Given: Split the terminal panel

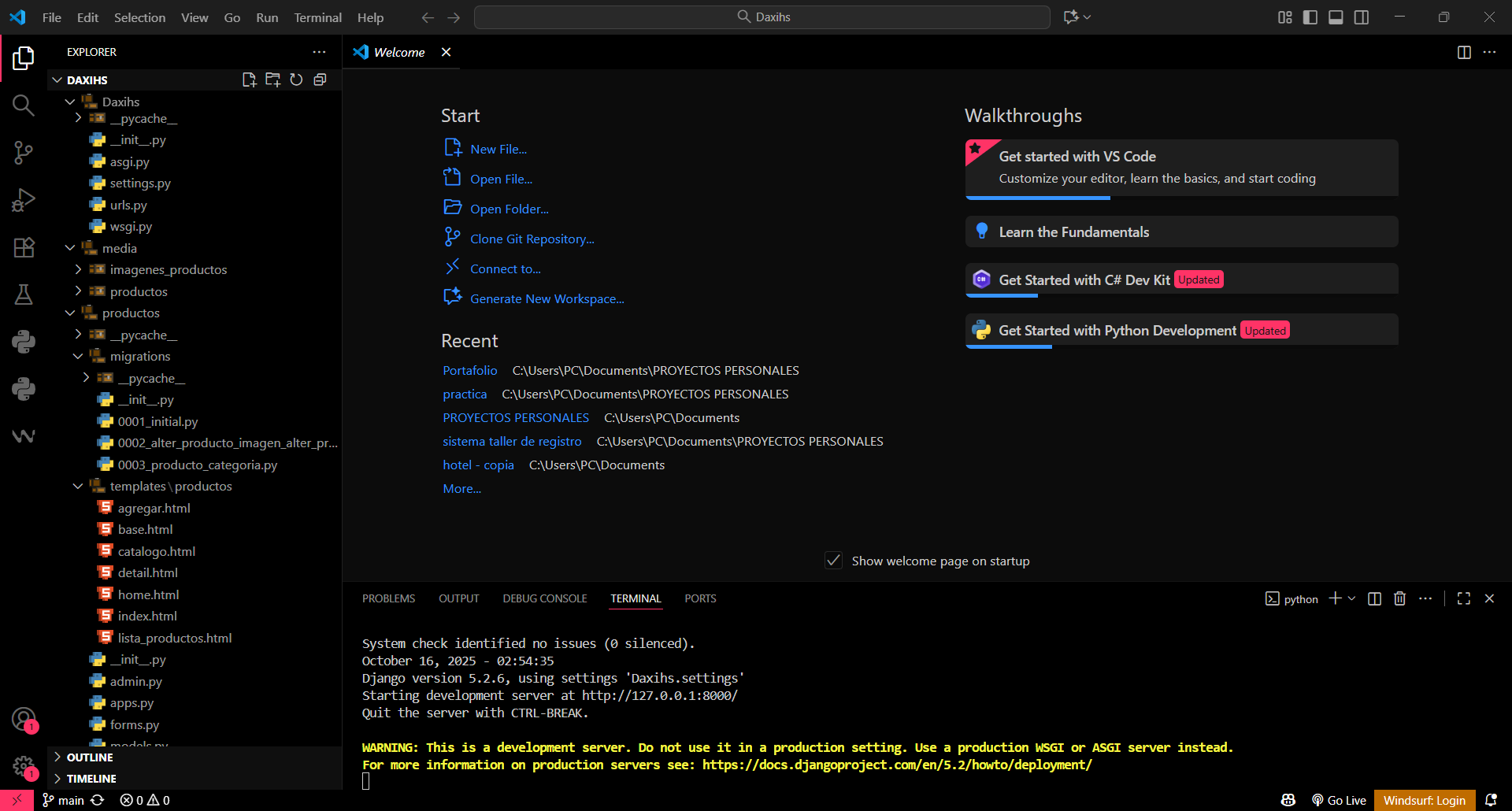Looking at the screenshot, I should 1374,598.
